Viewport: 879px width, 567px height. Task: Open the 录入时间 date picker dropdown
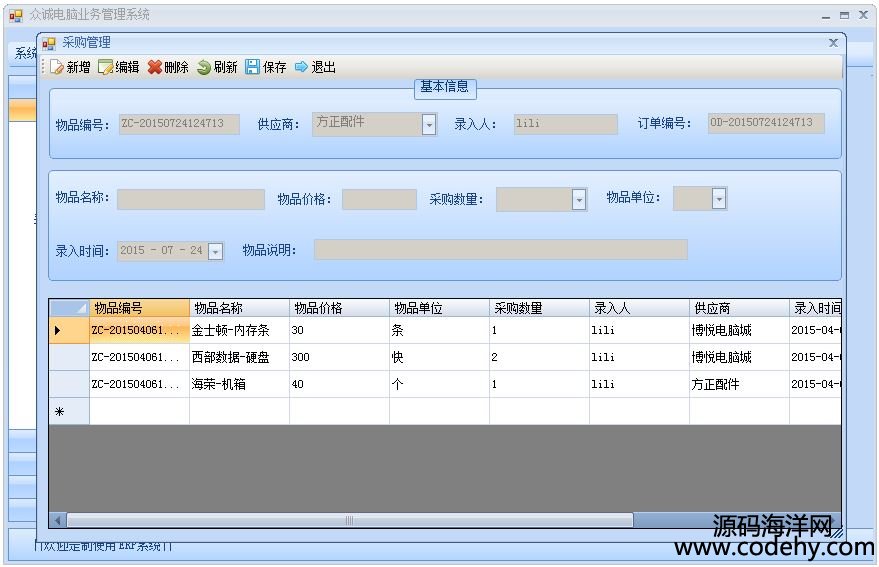tap(215, 252)
